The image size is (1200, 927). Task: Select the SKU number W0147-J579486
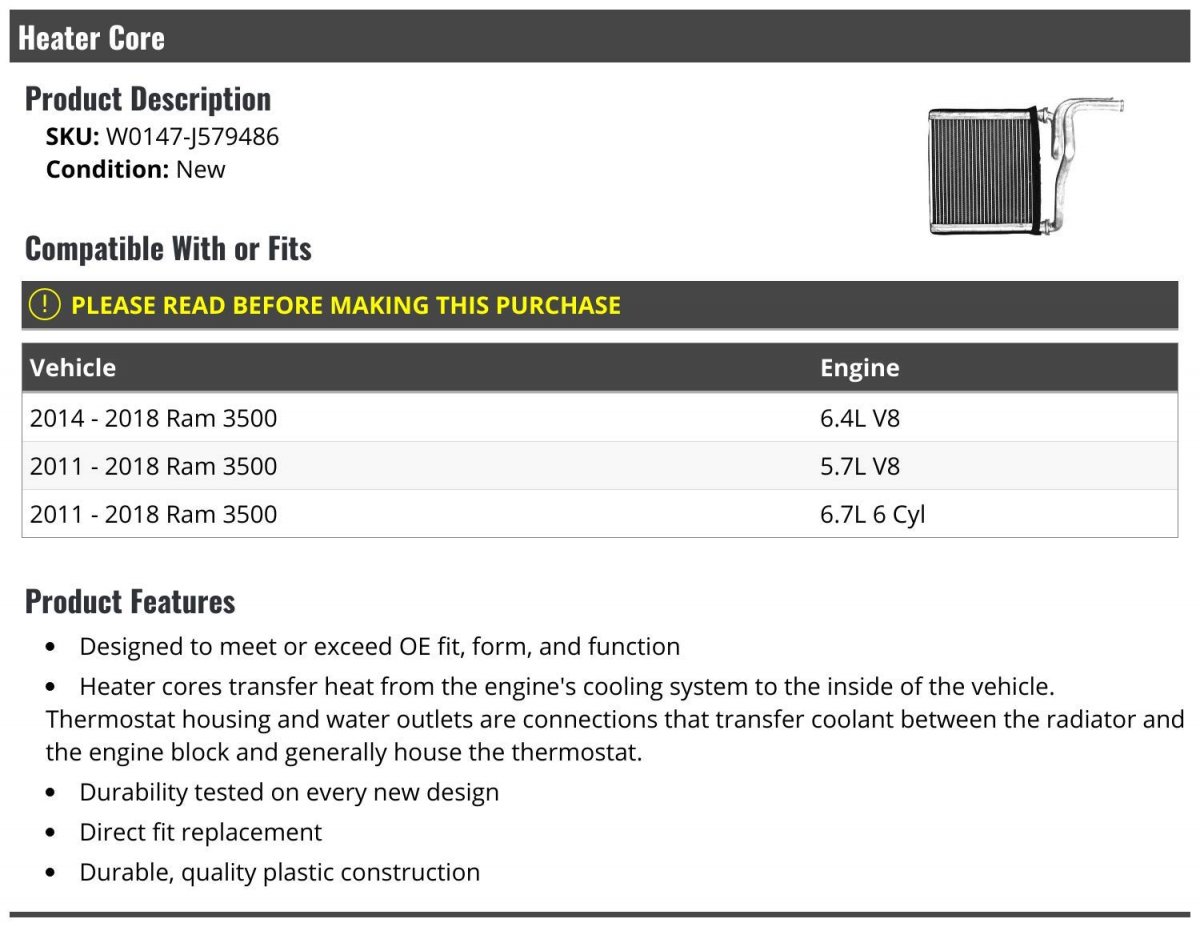(192, 137)
